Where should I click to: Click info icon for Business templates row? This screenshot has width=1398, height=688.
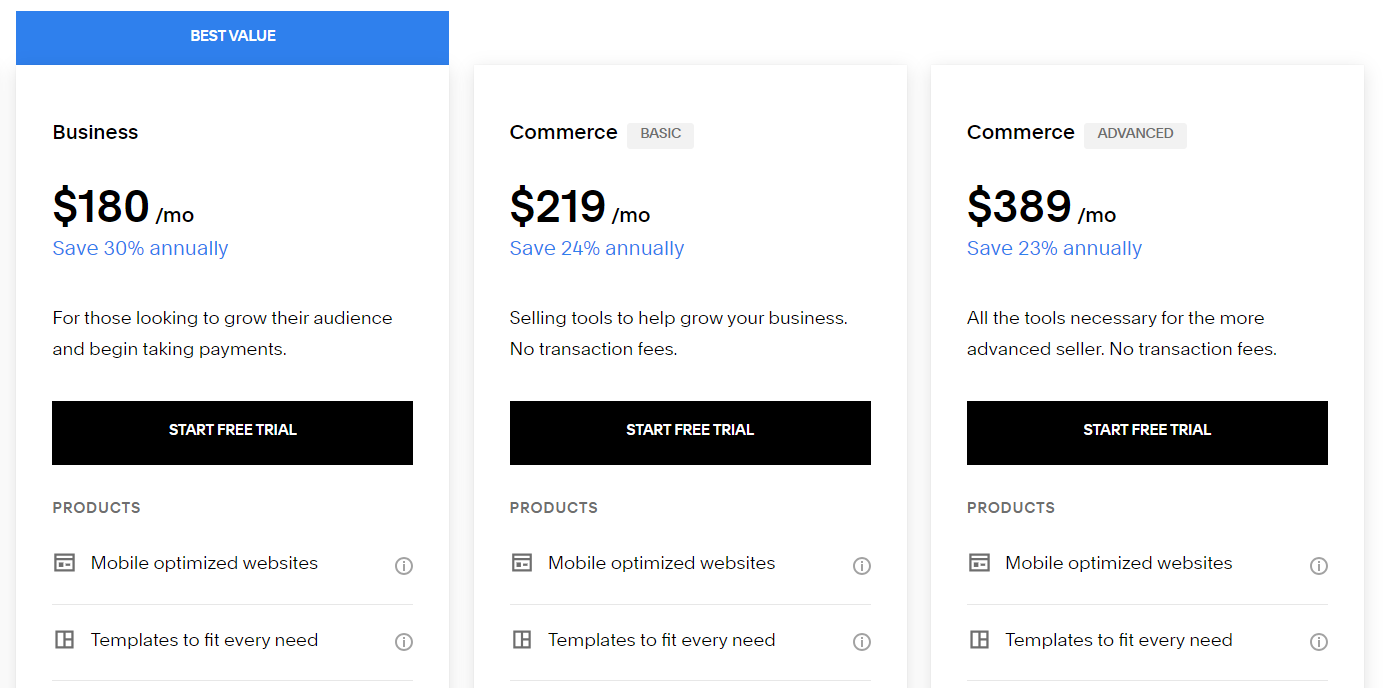point(404,642)
